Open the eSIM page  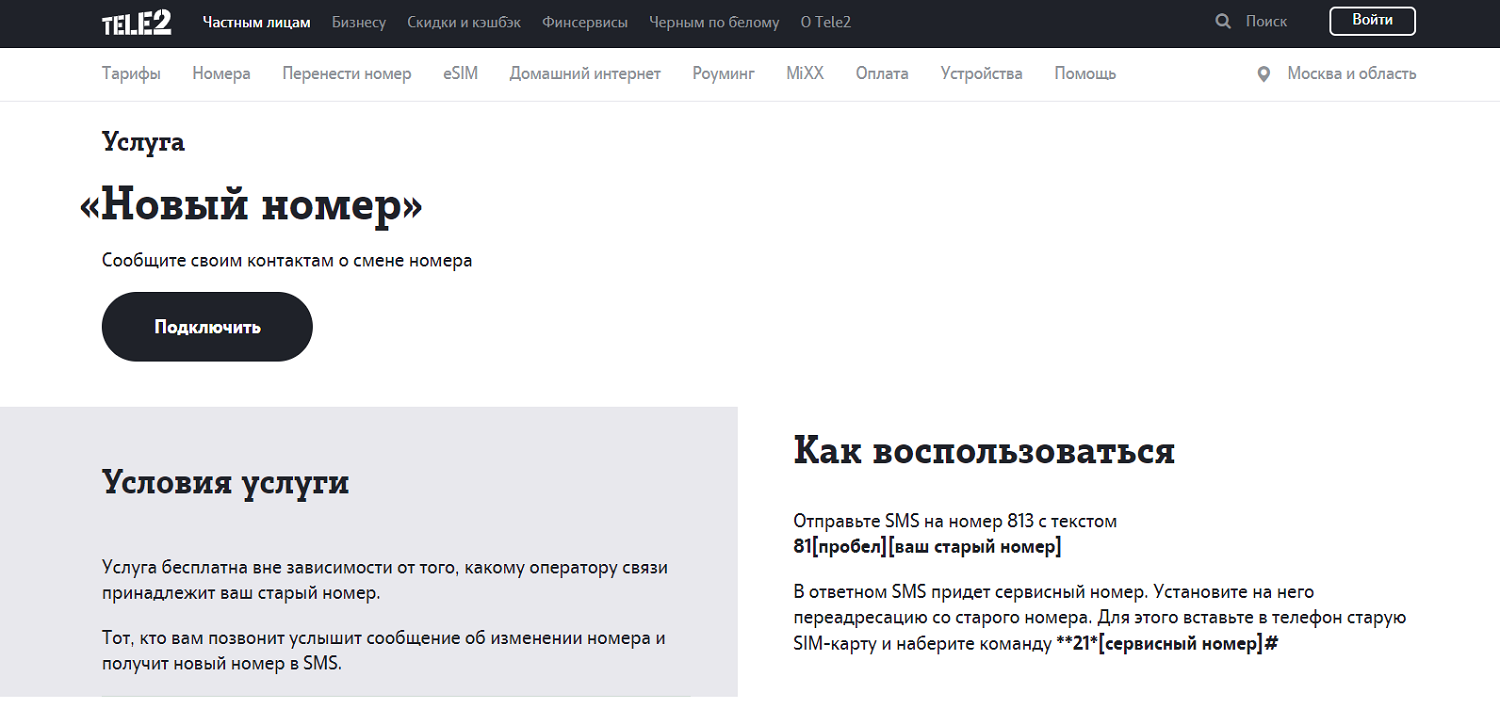(460, 73)
